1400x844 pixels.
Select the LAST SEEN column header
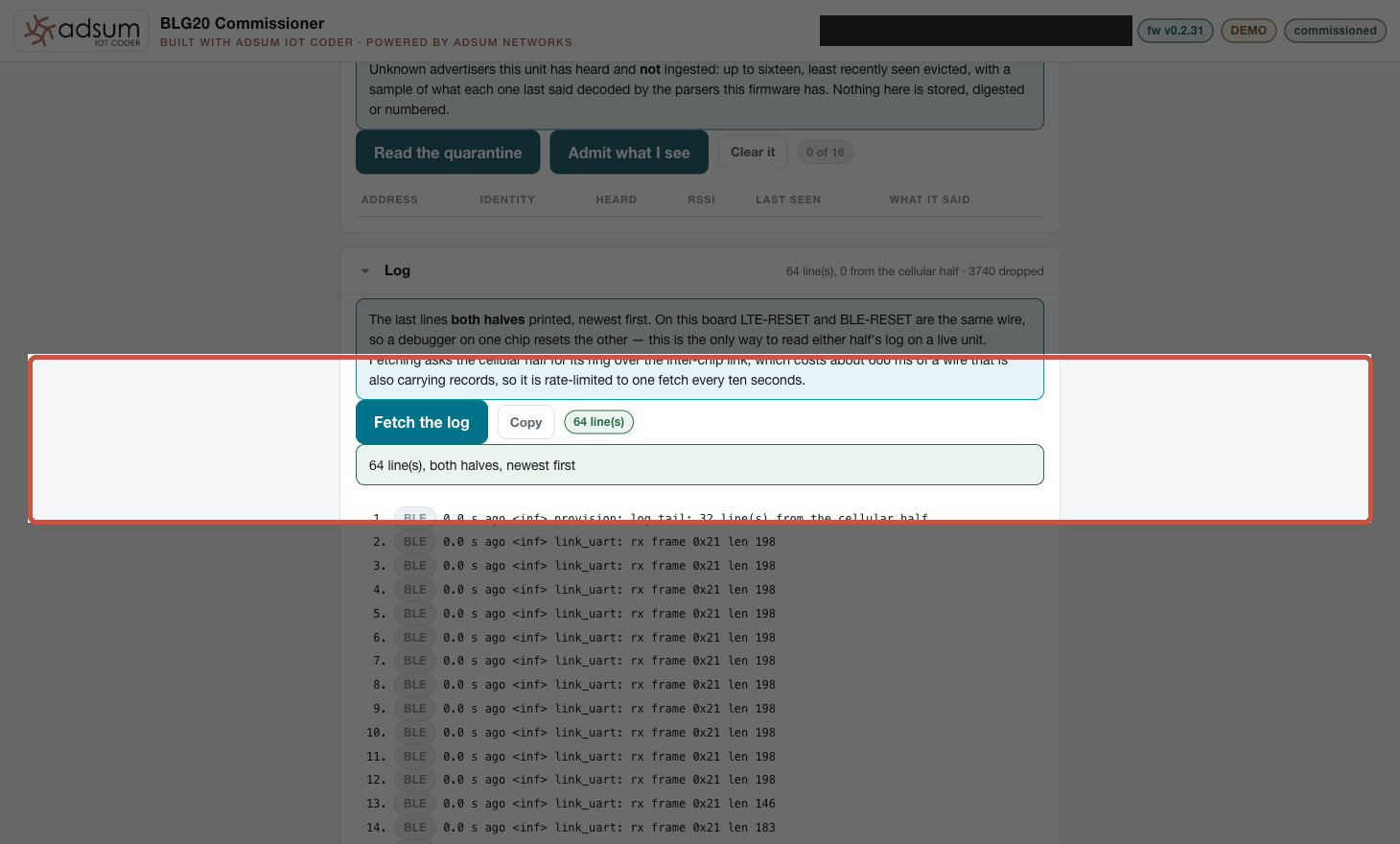788,199
